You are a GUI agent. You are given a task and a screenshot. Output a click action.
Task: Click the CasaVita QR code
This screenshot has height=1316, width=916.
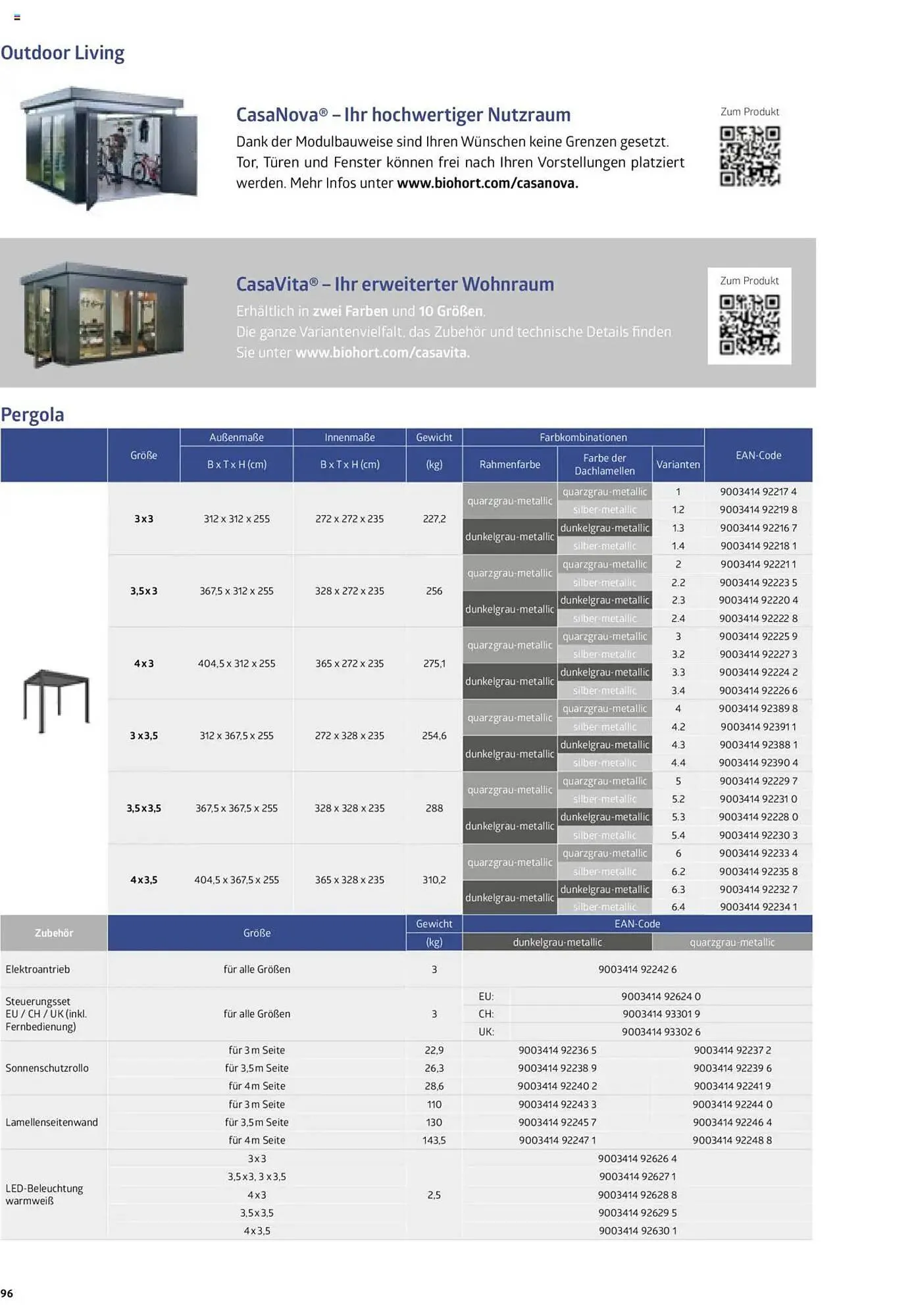pos(749,324)
